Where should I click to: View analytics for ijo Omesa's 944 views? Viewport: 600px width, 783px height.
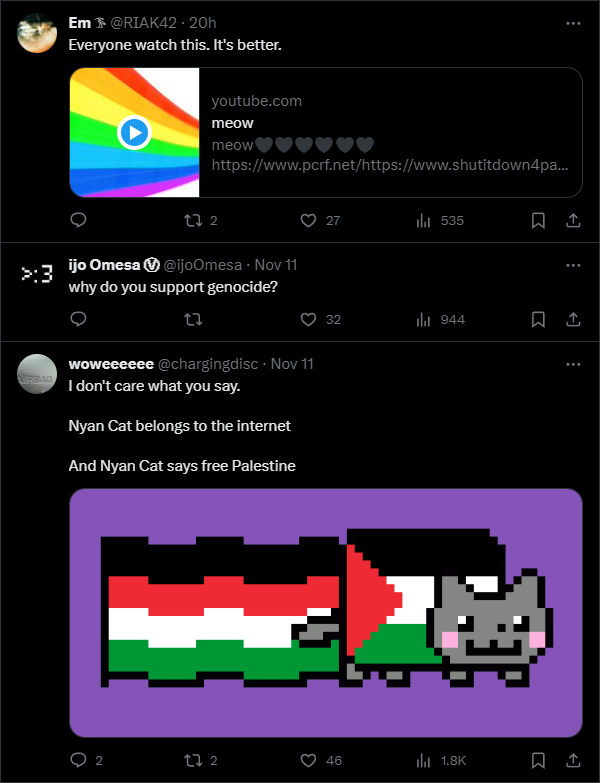[440, 320]
